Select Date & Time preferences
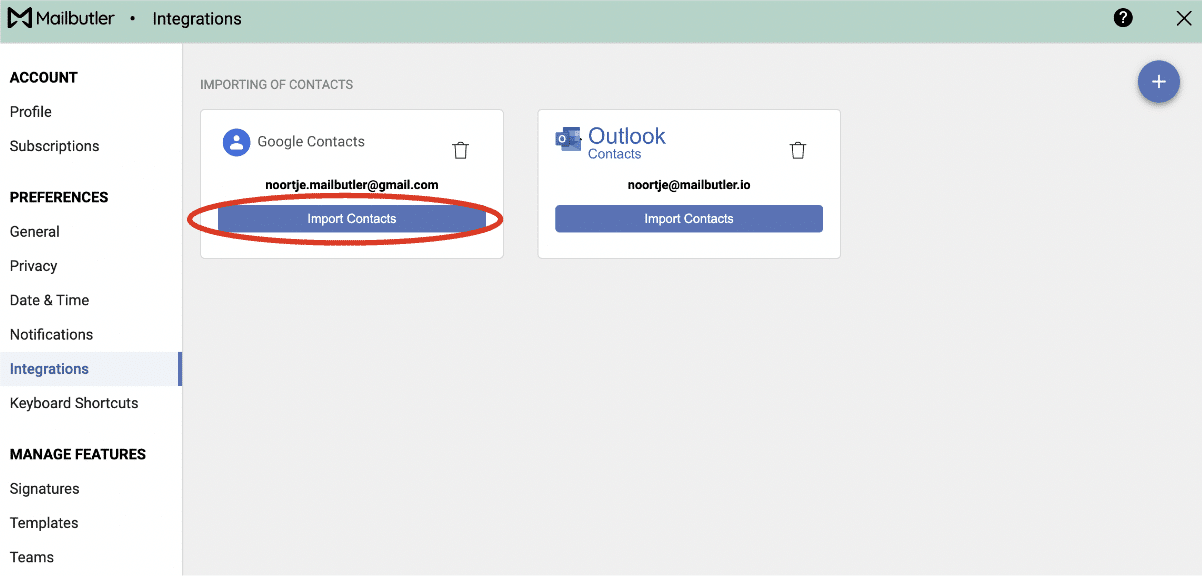This screenshot has height=576, width=1202. coord(50,300)
